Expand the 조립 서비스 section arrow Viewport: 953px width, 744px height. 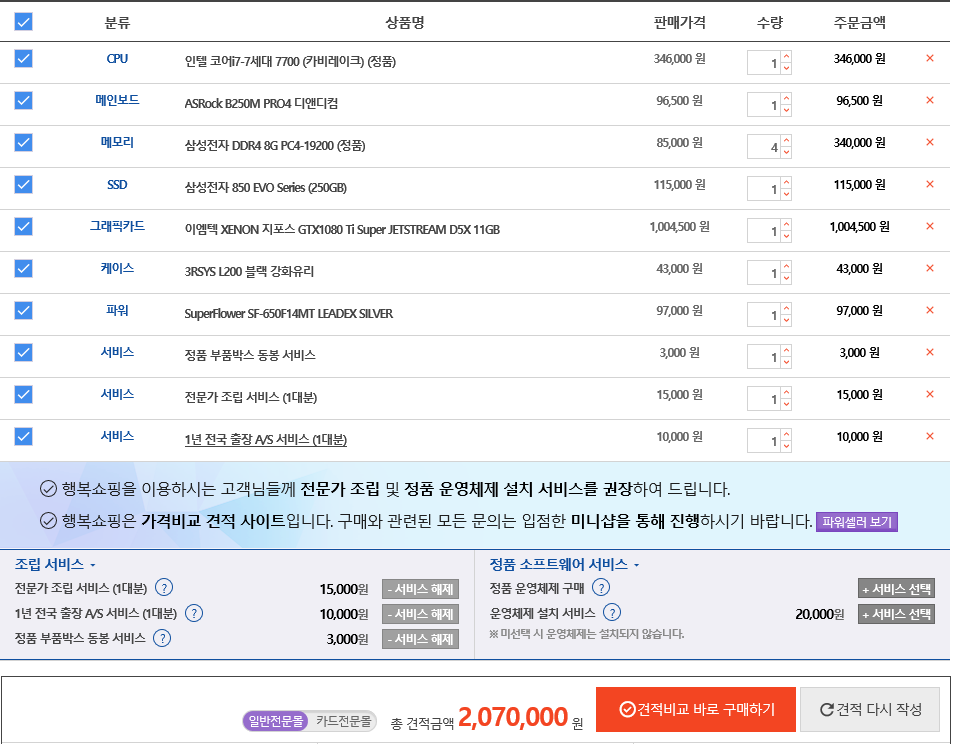click(x=92, y=565)
